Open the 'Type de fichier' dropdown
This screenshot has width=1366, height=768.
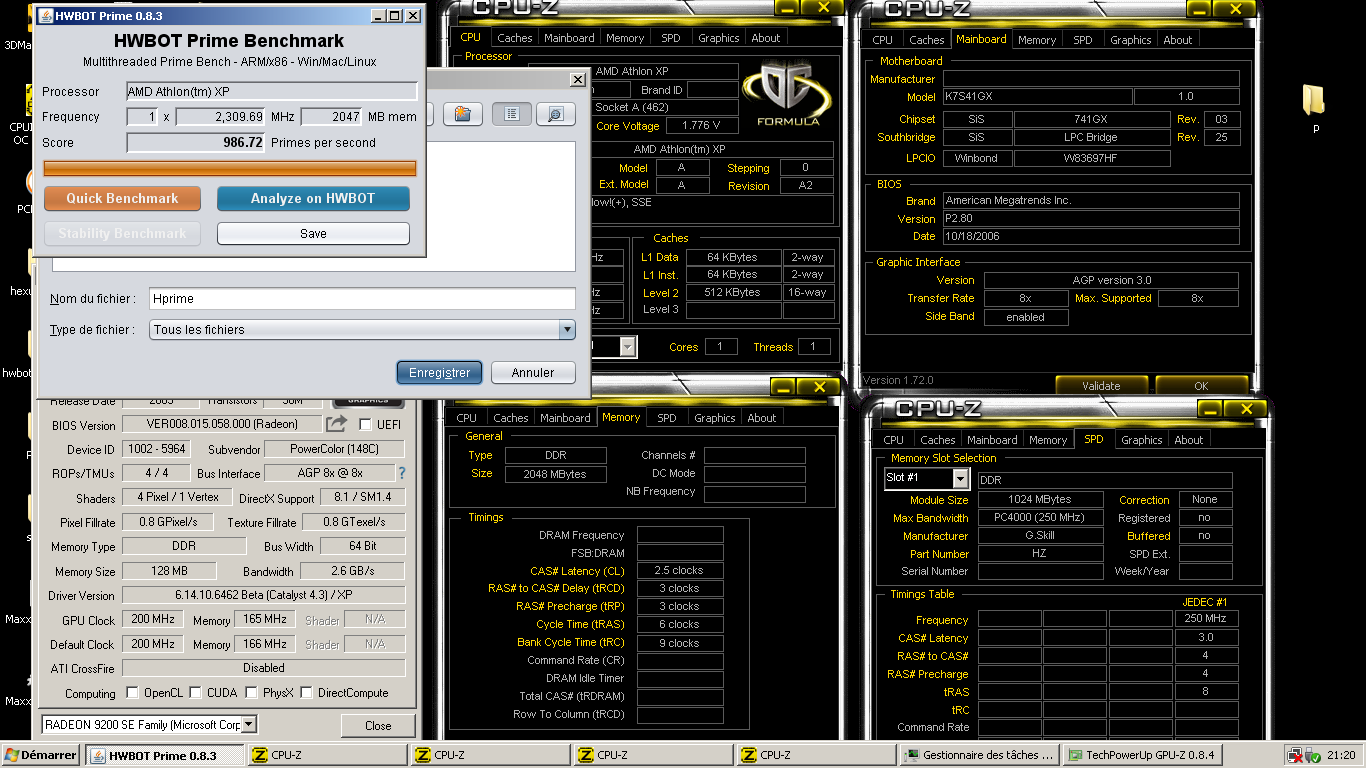(x=566, y=329)
